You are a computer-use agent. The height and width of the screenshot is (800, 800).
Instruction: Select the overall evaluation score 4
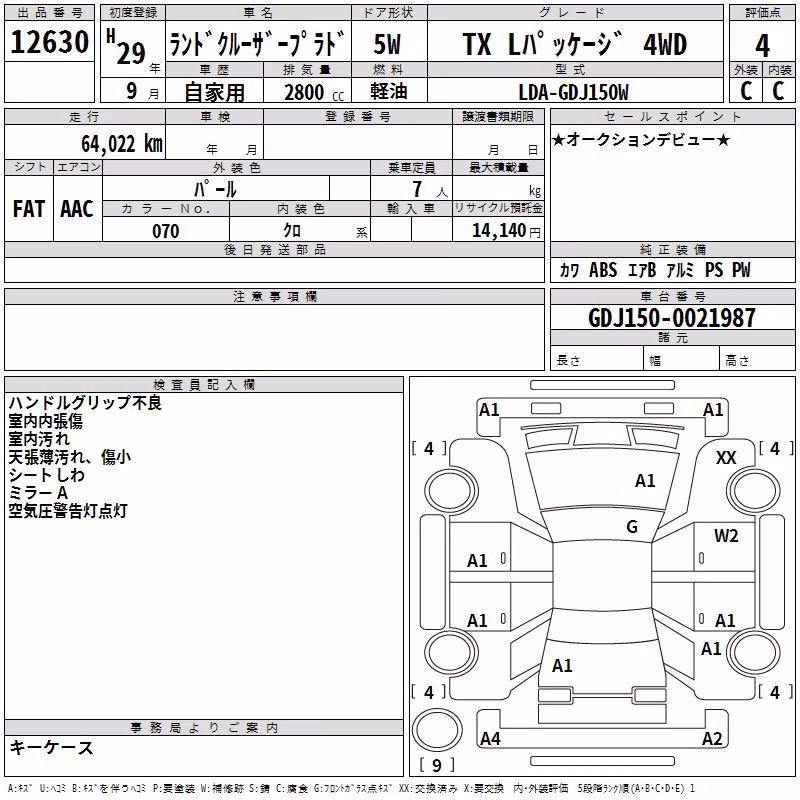[762, 45]
